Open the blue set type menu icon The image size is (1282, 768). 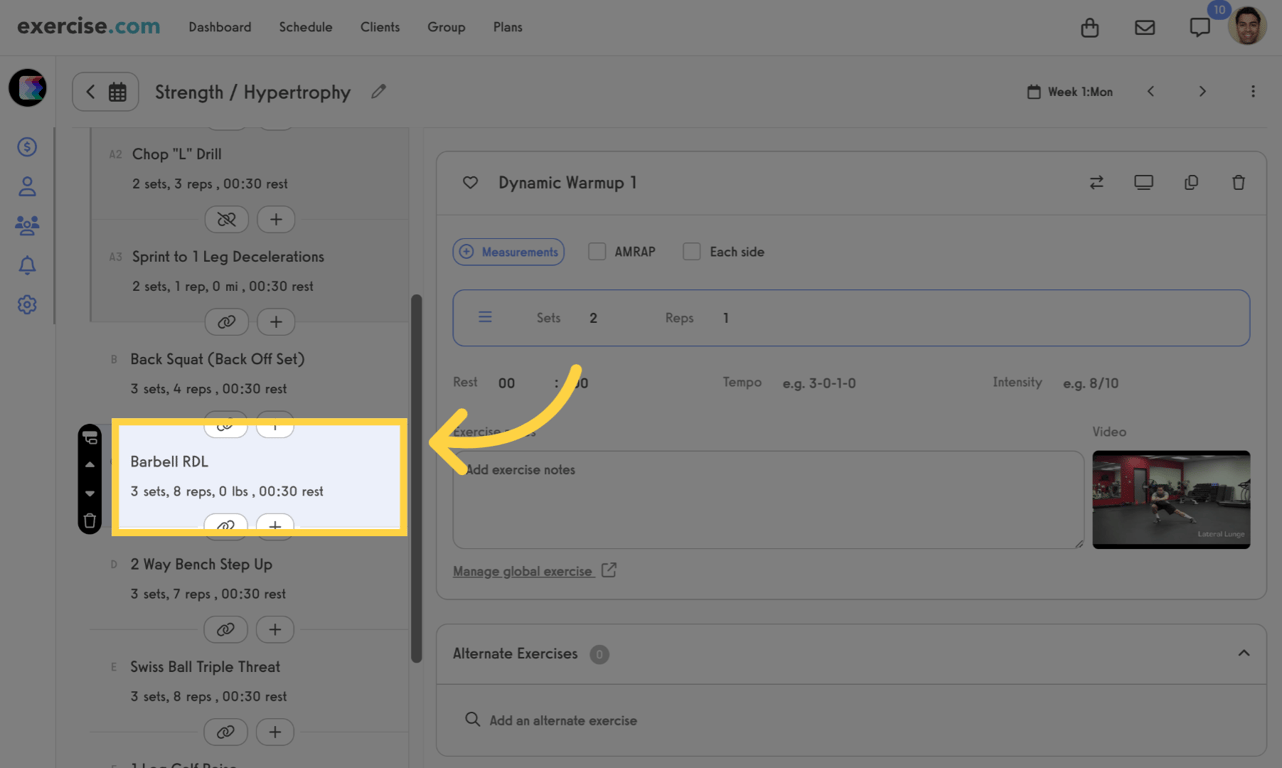pos(485,316)
